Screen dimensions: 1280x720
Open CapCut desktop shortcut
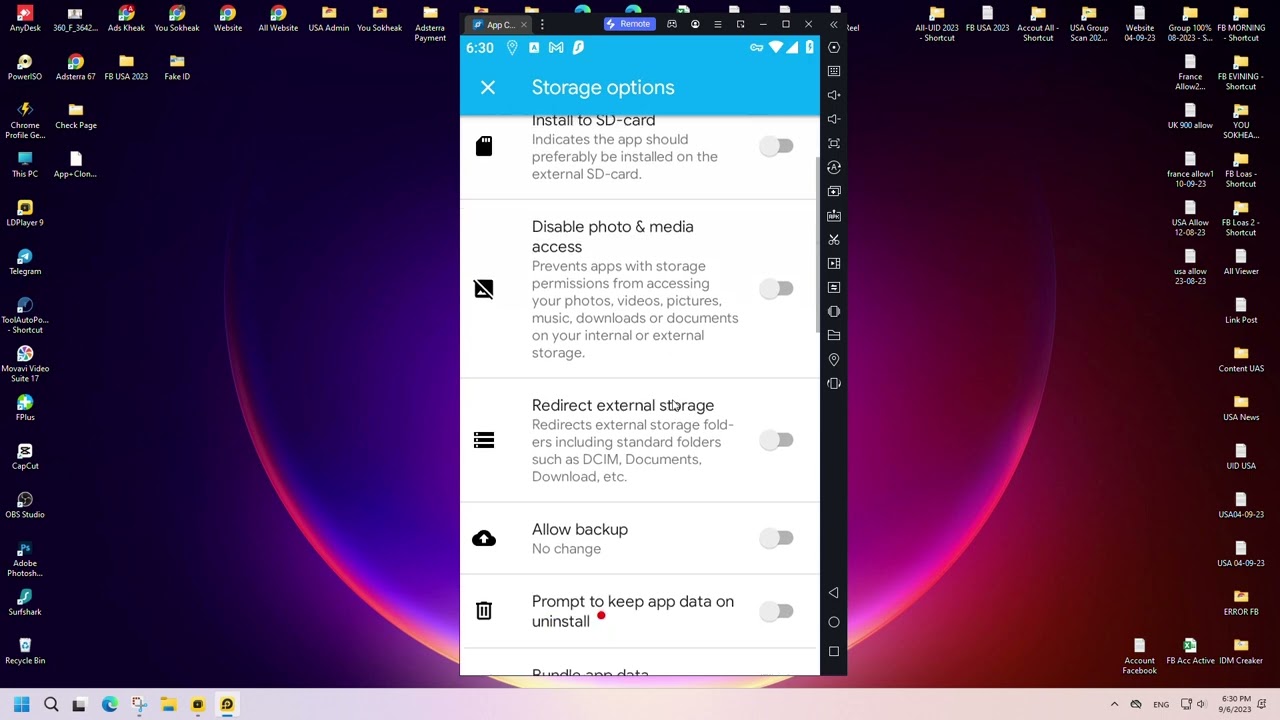25,457
